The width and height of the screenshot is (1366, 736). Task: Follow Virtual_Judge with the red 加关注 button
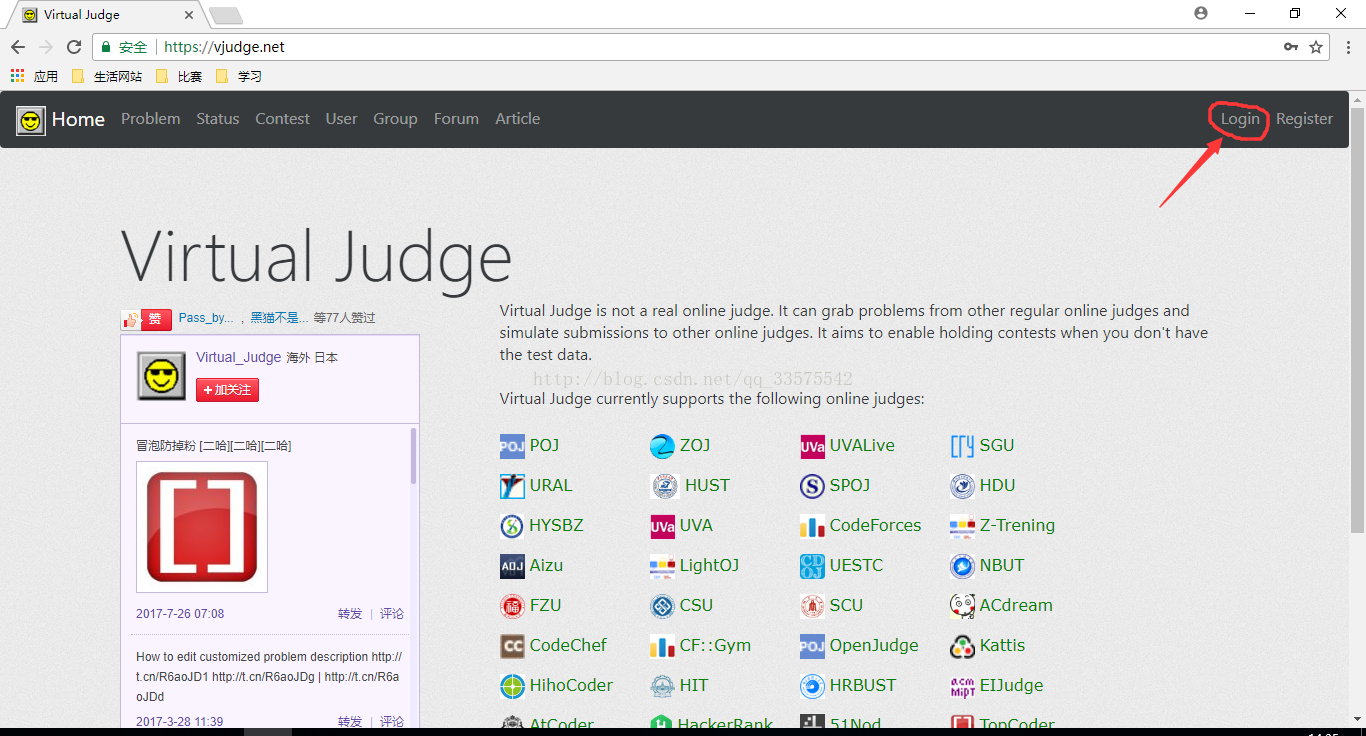pyautogui.click(x=227, y=390)
